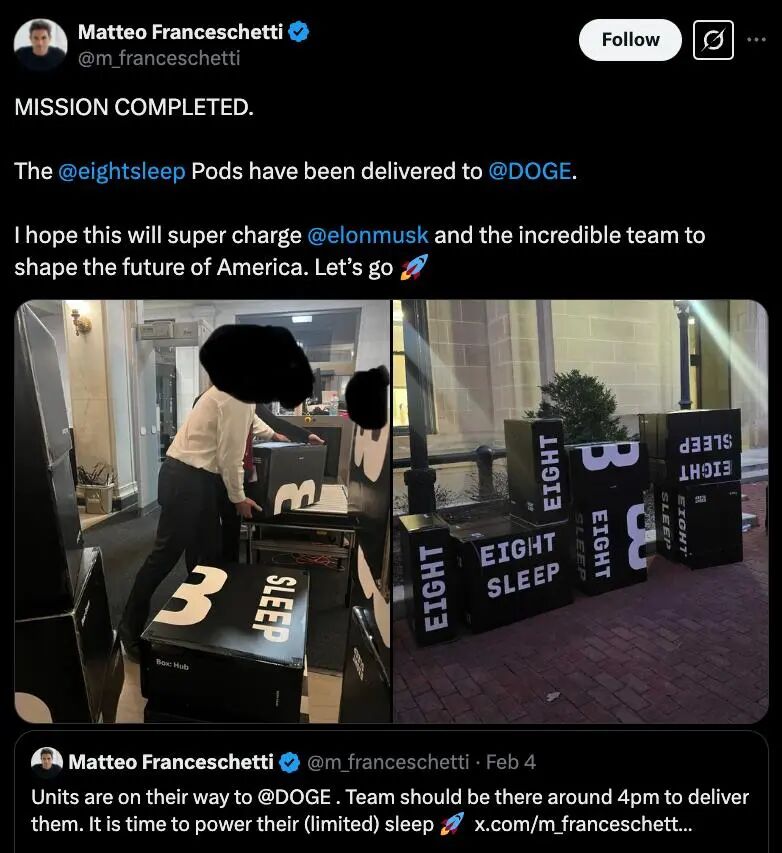782x853 pixels.
Task: Open Matteo Franceschetti's profile avatar
Action: point(41,44)
